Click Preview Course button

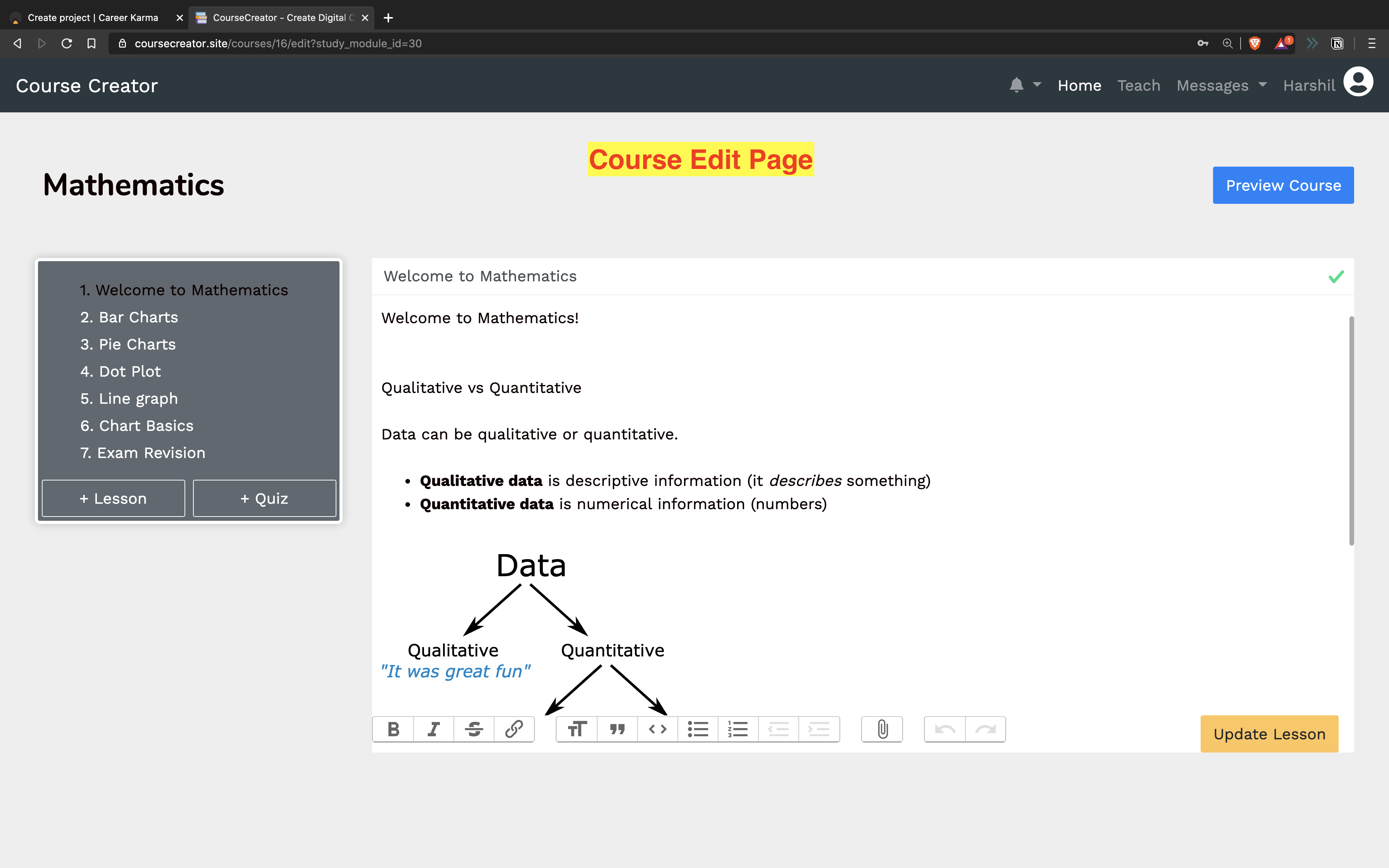point(1283,185)
